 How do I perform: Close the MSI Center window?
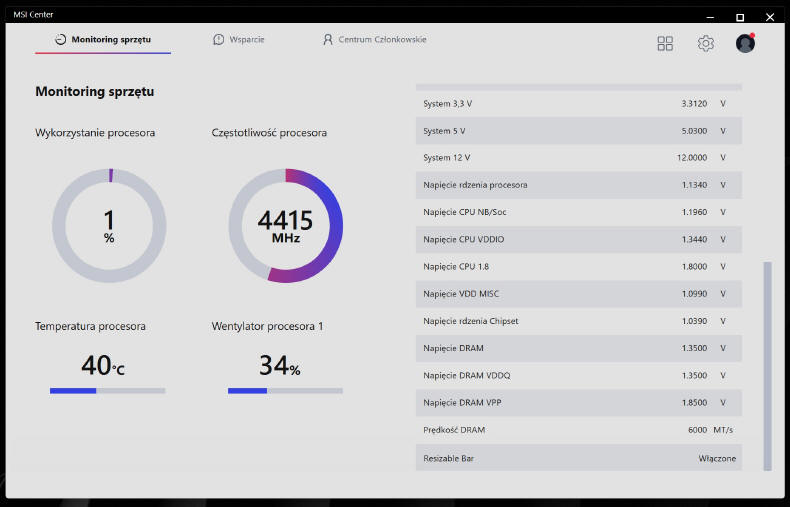click(x=768, y=16)
